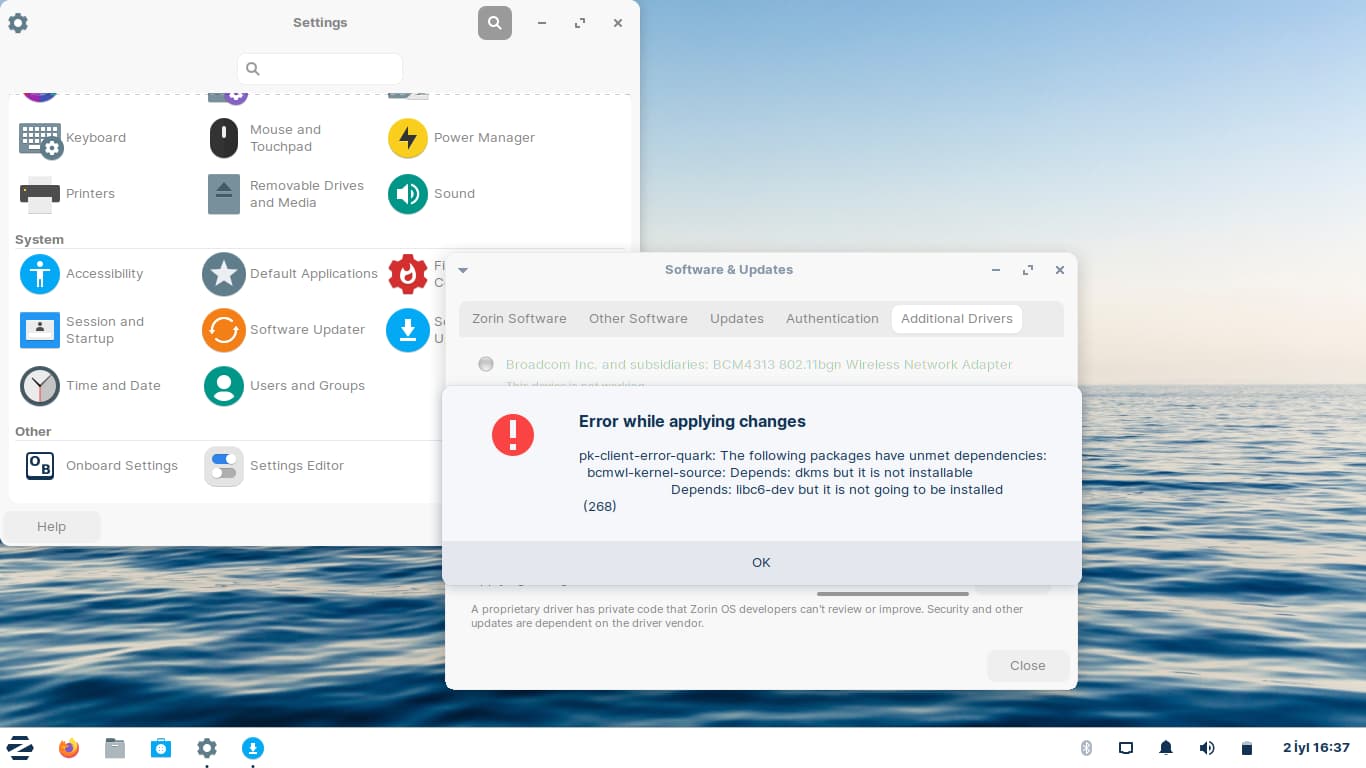Open Accessibility settings
1366x768 pixels.
click(81, 274)
